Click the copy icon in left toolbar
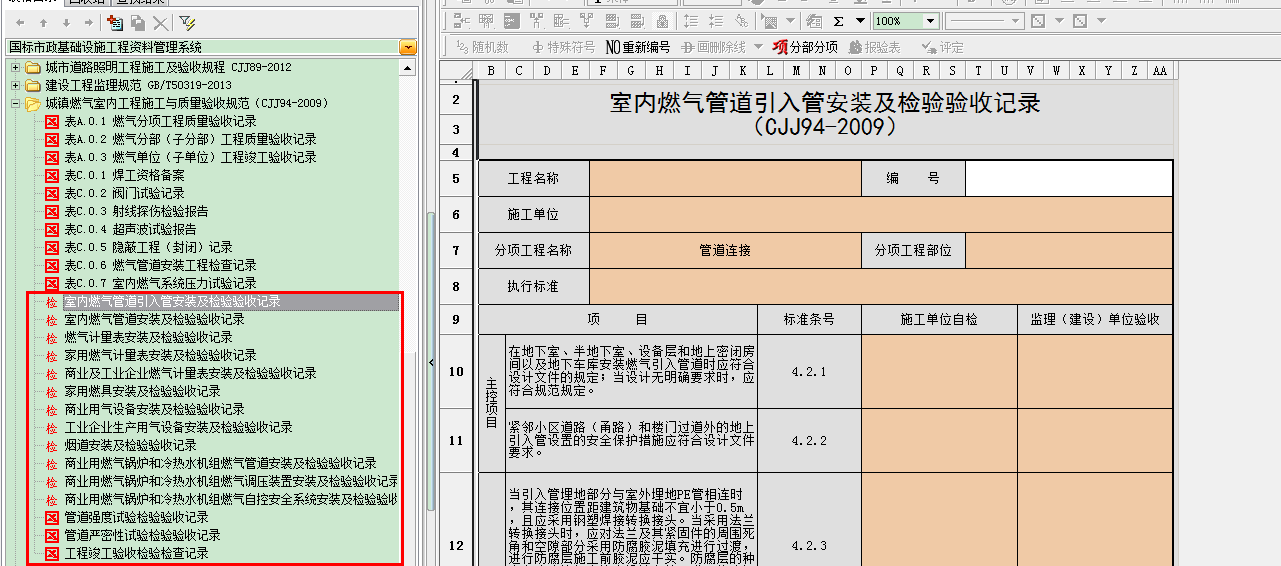This screenshot has width=1281, height=566. click(137, 22)
